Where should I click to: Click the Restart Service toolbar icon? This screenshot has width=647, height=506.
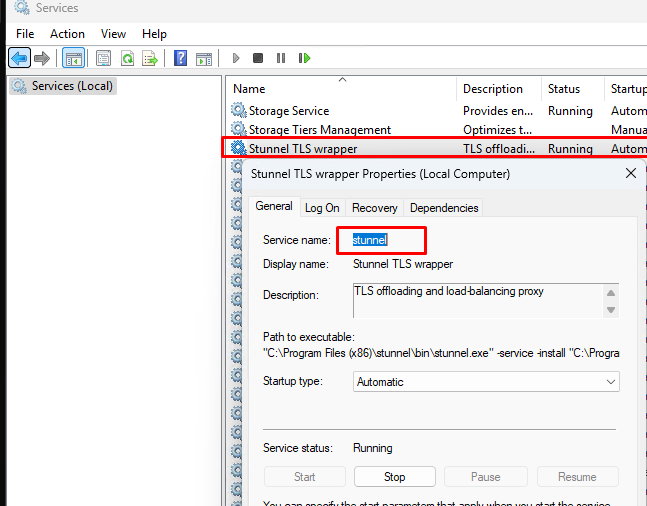point(304,59)
